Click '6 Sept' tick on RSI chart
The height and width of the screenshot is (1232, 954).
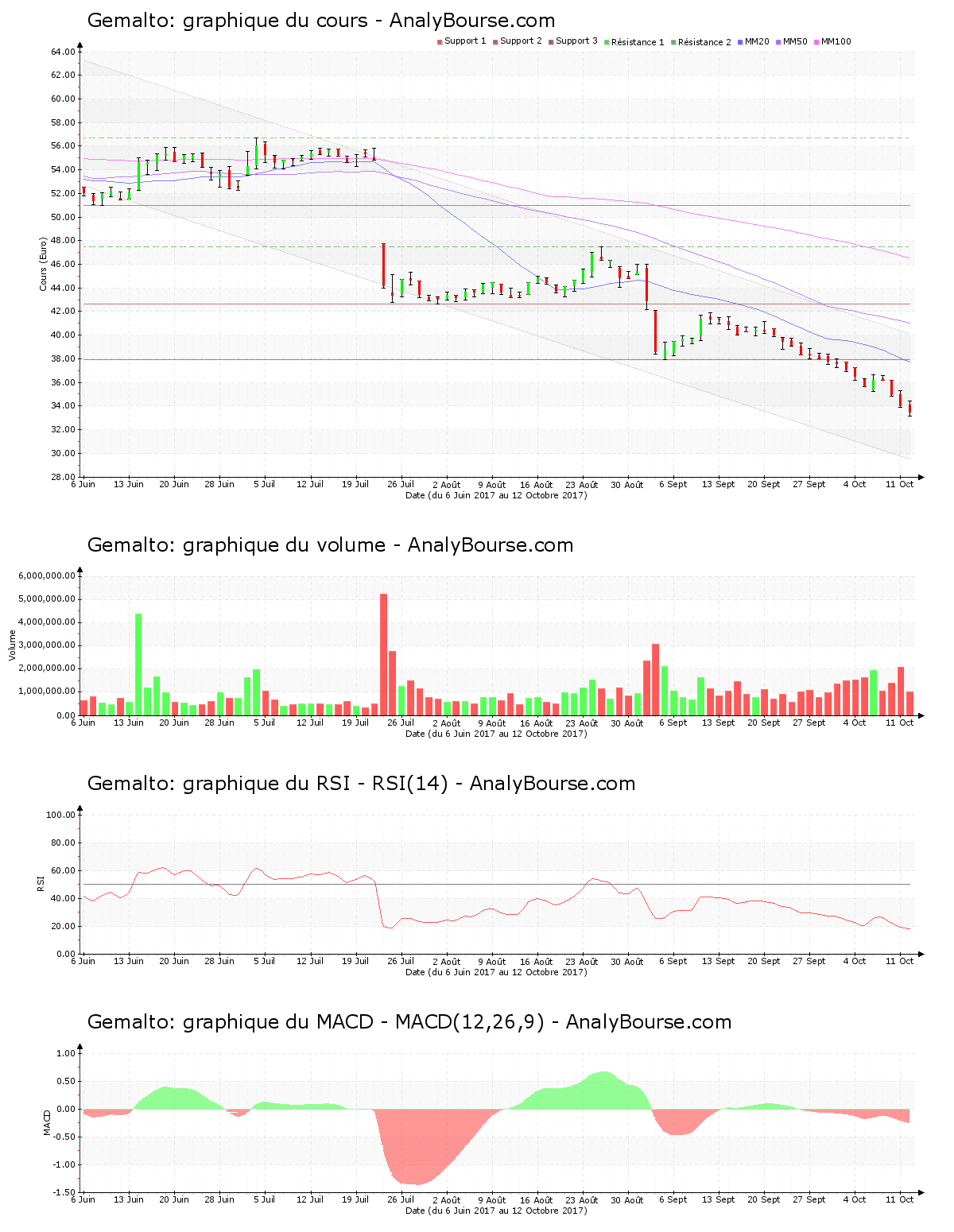(673, 961)
